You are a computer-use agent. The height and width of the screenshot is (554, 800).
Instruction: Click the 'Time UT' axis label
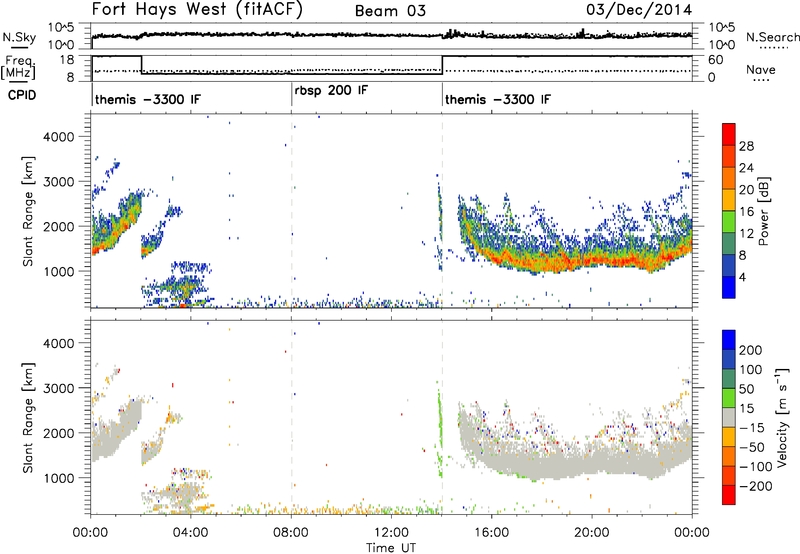tap(391, 548)
